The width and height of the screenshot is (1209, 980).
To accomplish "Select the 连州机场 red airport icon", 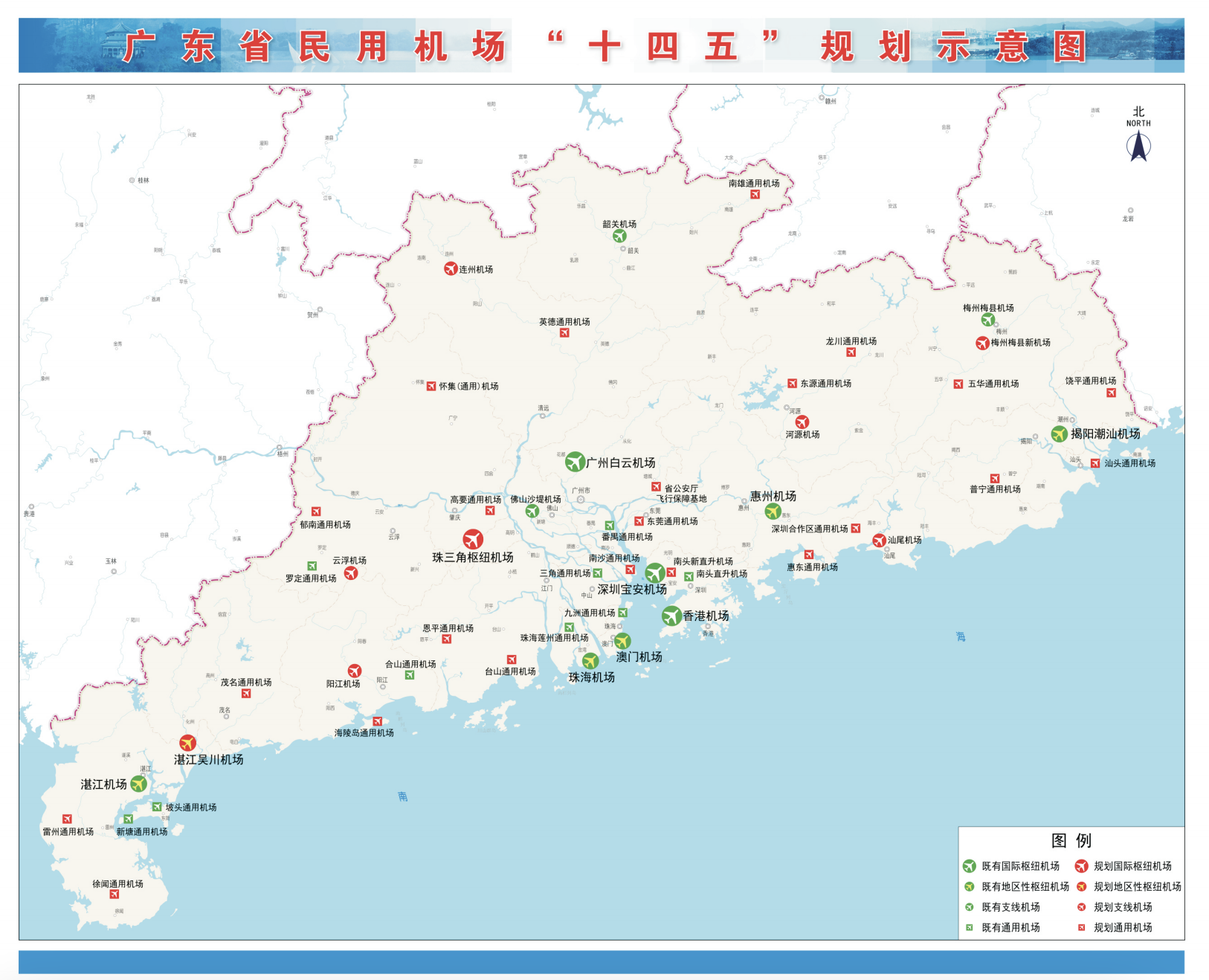I will point(451,268).
